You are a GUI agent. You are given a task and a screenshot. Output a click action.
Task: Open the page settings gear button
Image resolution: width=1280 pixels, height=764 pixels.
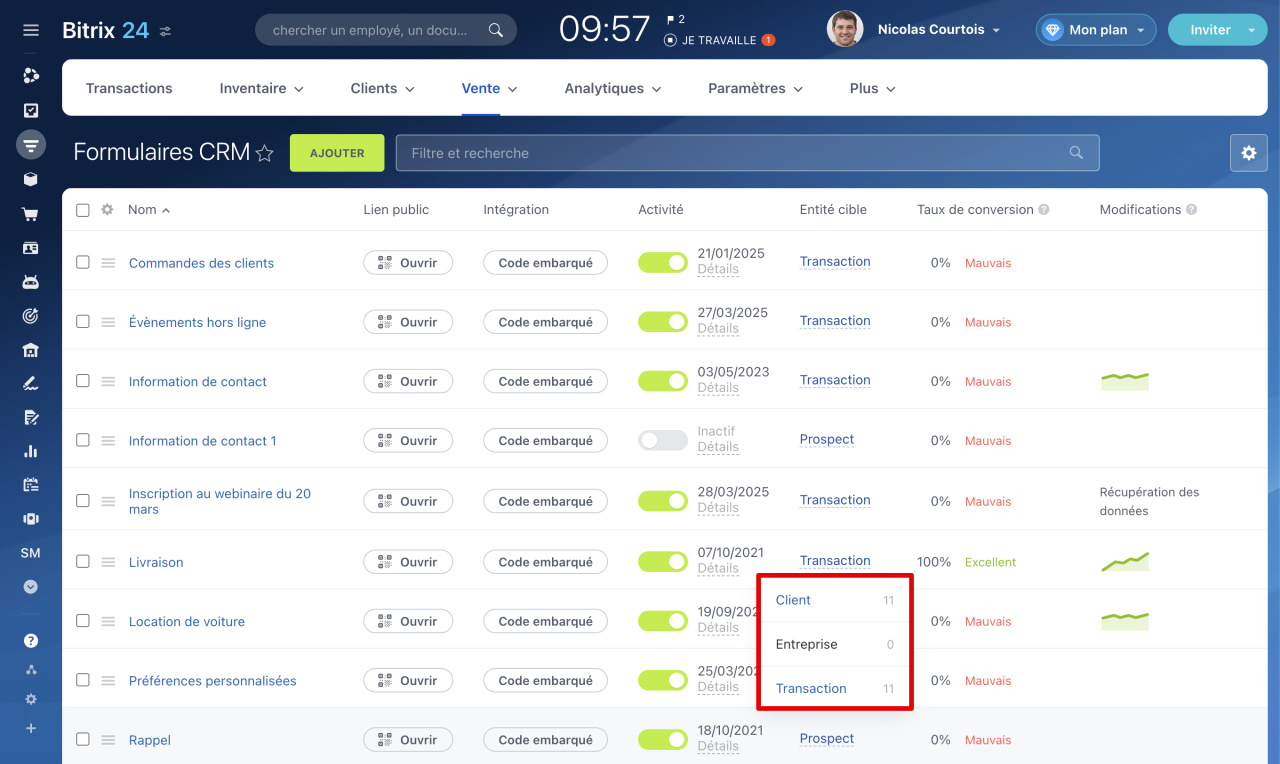click(1249, 153)
